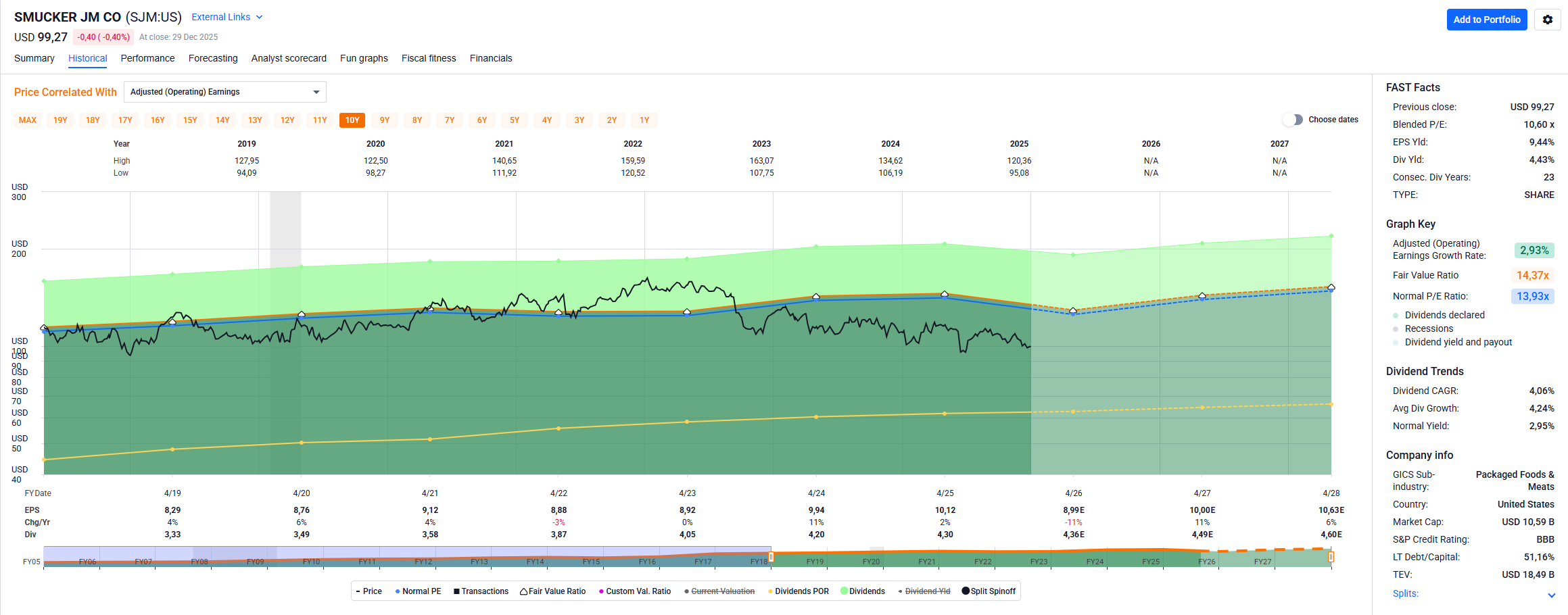The image size is (1568, 615).
Task: Toggle the Choose dates switch
Action: pyautogui.click(x=1292, y=120)
